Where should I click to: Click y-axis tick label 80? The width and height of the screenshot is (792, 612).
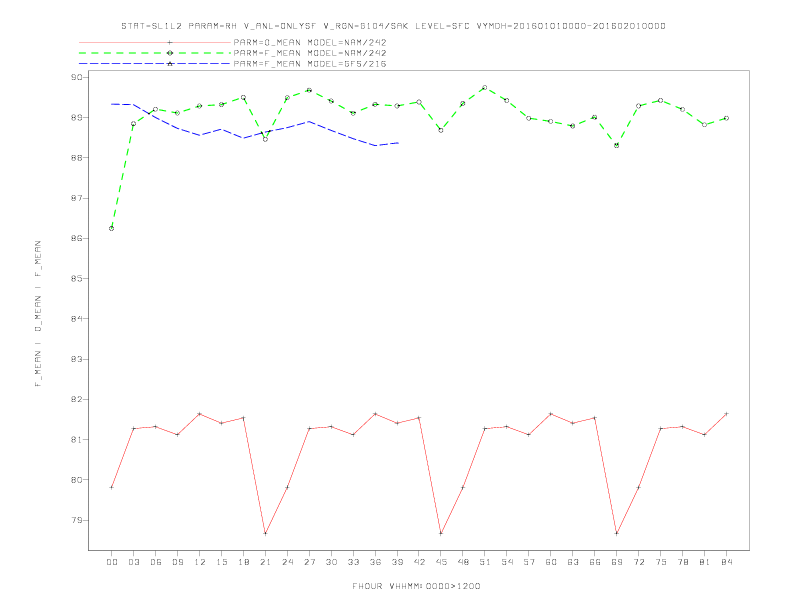click(x=77, y=480)
